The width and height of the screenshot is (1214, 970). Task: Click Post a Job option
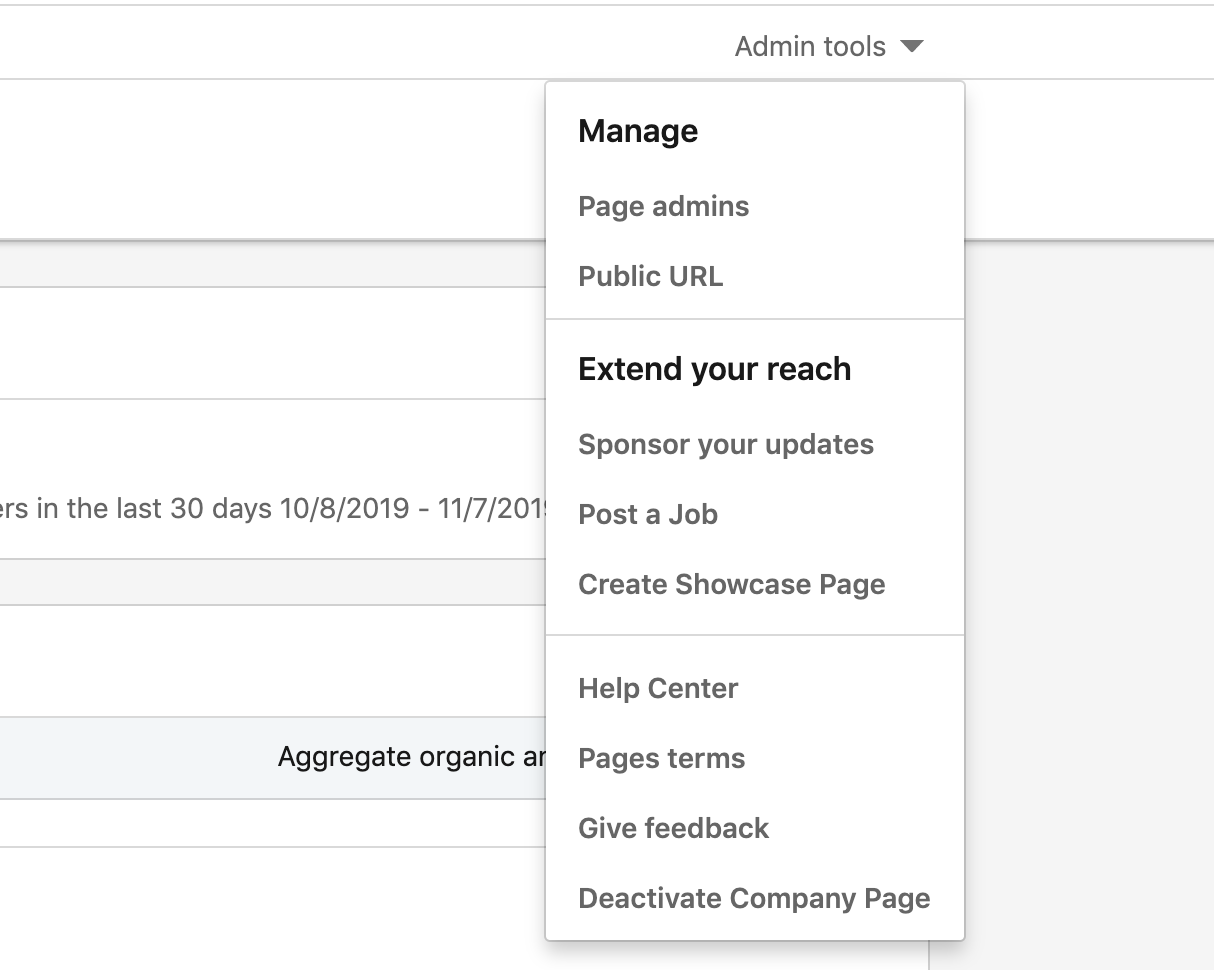(x=647, y=515)
